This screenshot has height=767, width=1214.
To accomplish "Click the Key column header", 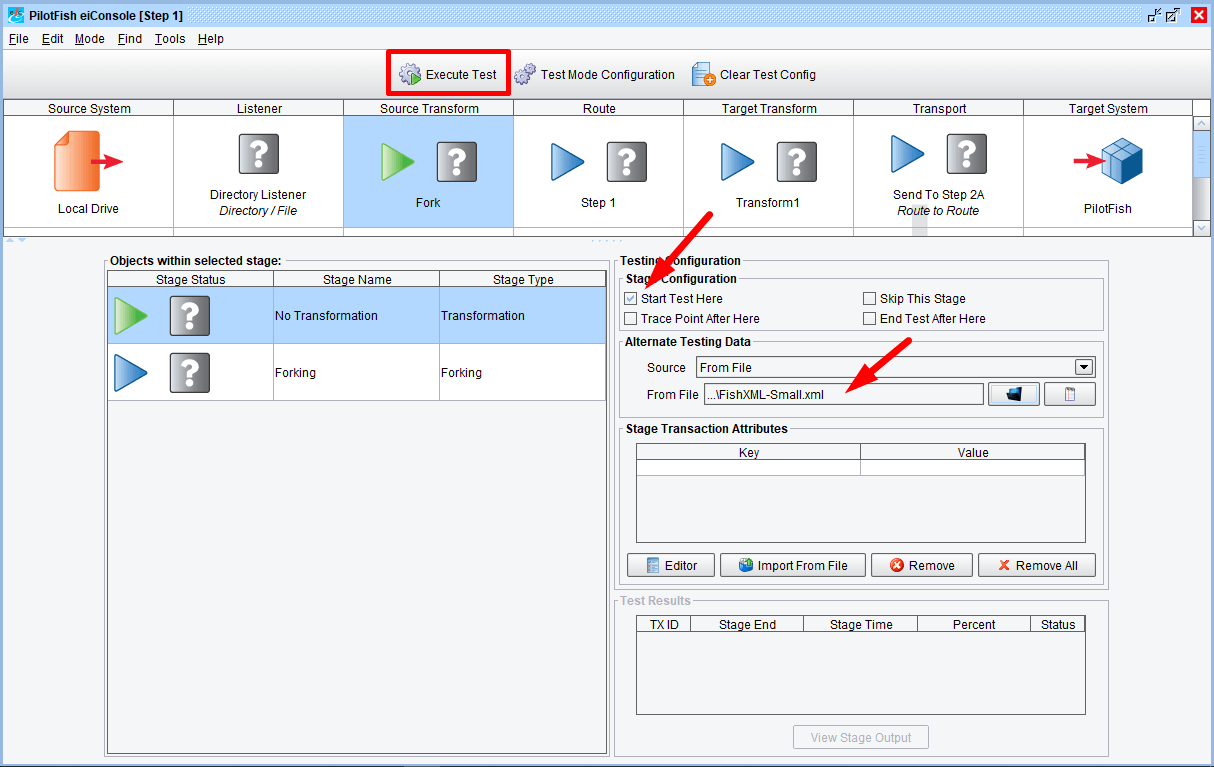I will pos(748,452).
